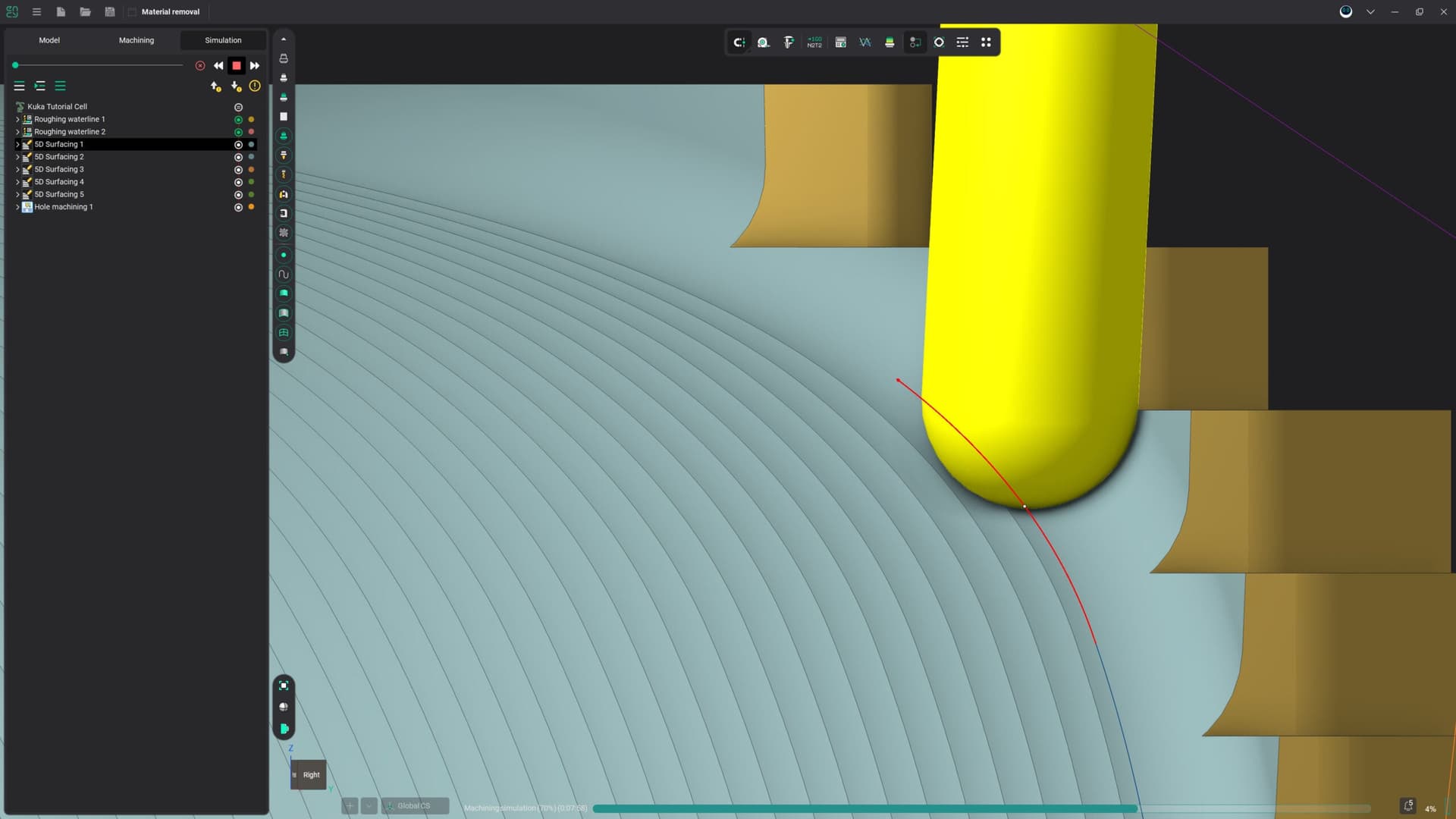Screen dimensions: 1456x819
Task: Toggle the radio indicator for 5D Surfacing 3
Action: click(x=239, y=169)
